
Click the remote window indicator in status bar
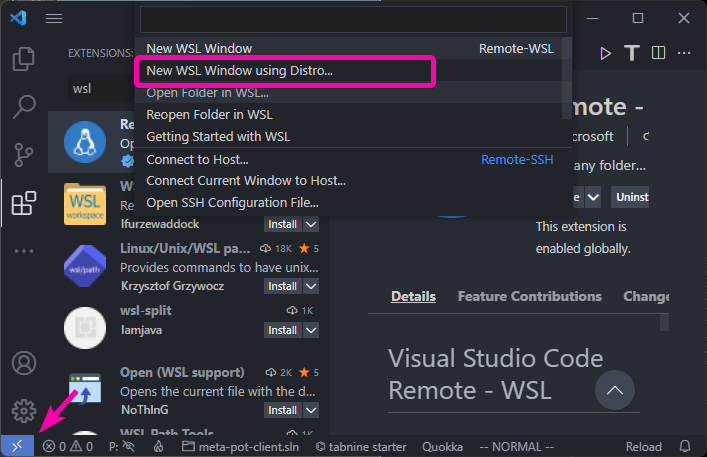coord(17,446)
